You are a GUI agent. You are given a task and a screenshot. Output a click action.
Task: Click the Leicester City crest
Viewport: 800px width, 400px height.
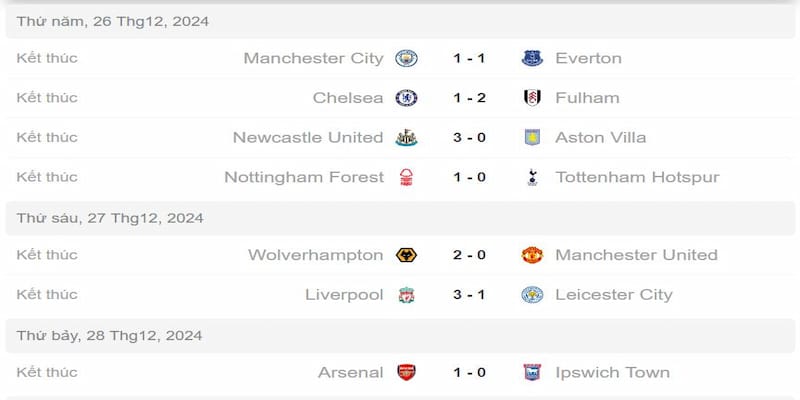(532, 295)
